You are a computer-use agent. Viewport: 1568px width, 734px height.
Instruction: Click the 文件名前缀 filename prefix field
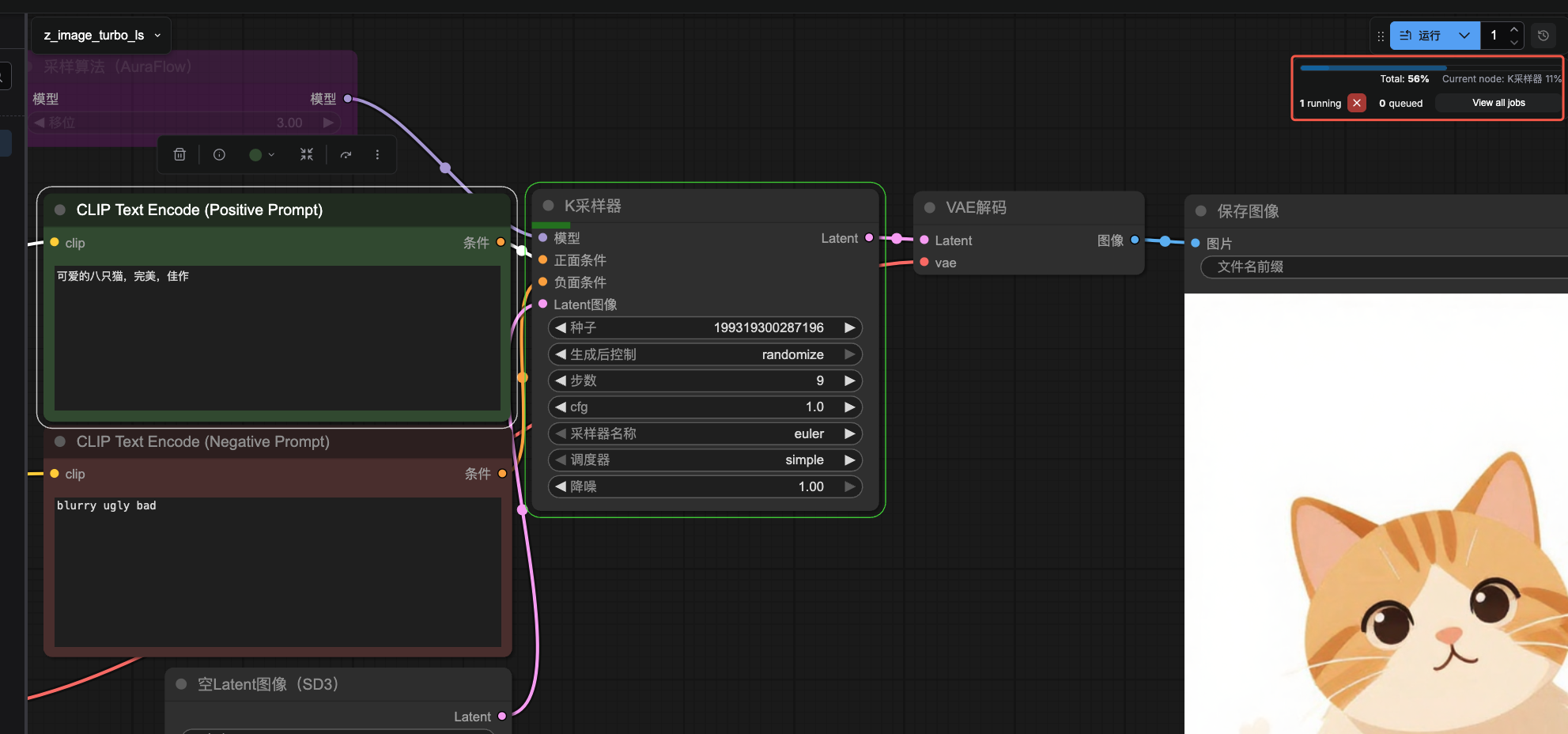(1384, 267)
